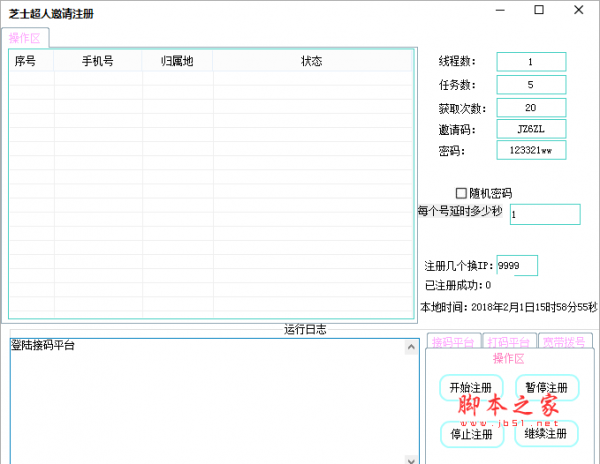Screen dimensions: 600x464
Task: Click the 邀请码 input field
Action: [x=530, y=129]
